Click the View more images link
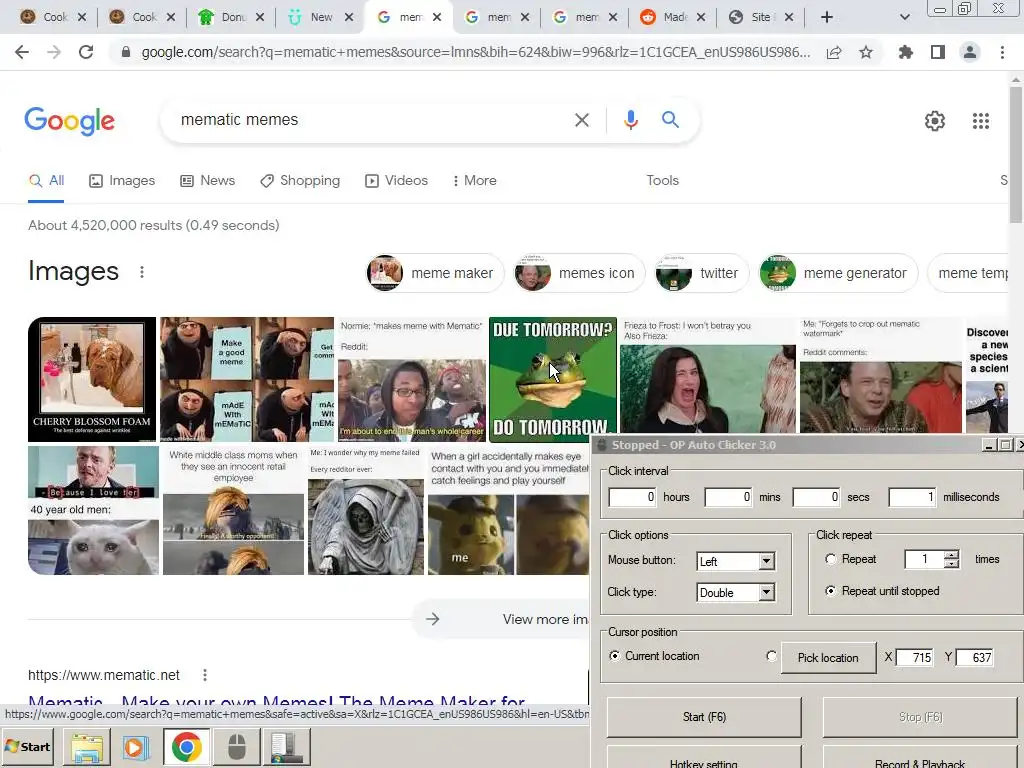This screenshot has width=1024, height=768. (x=502, y=619)
